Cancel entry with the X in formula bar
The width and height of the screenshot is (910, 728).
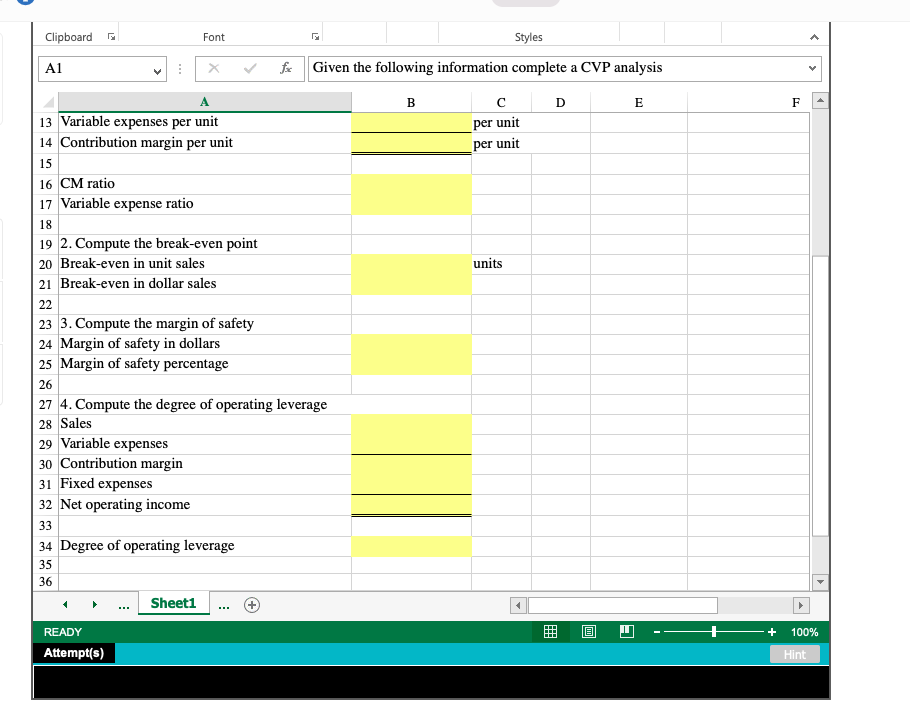216,68
